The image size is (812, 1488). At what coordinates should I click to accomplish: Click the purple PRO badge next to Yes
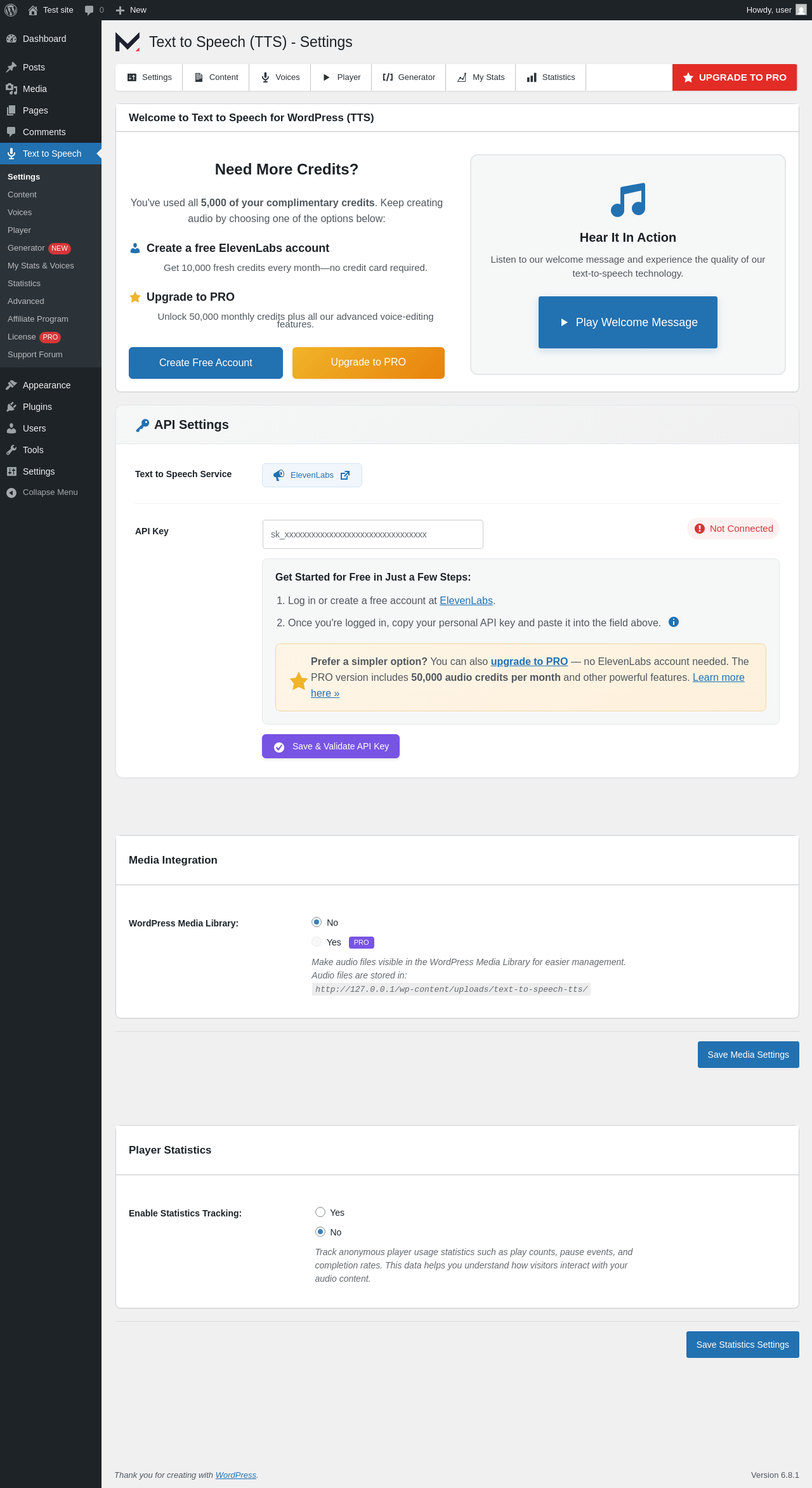click(x=362, y=942)
